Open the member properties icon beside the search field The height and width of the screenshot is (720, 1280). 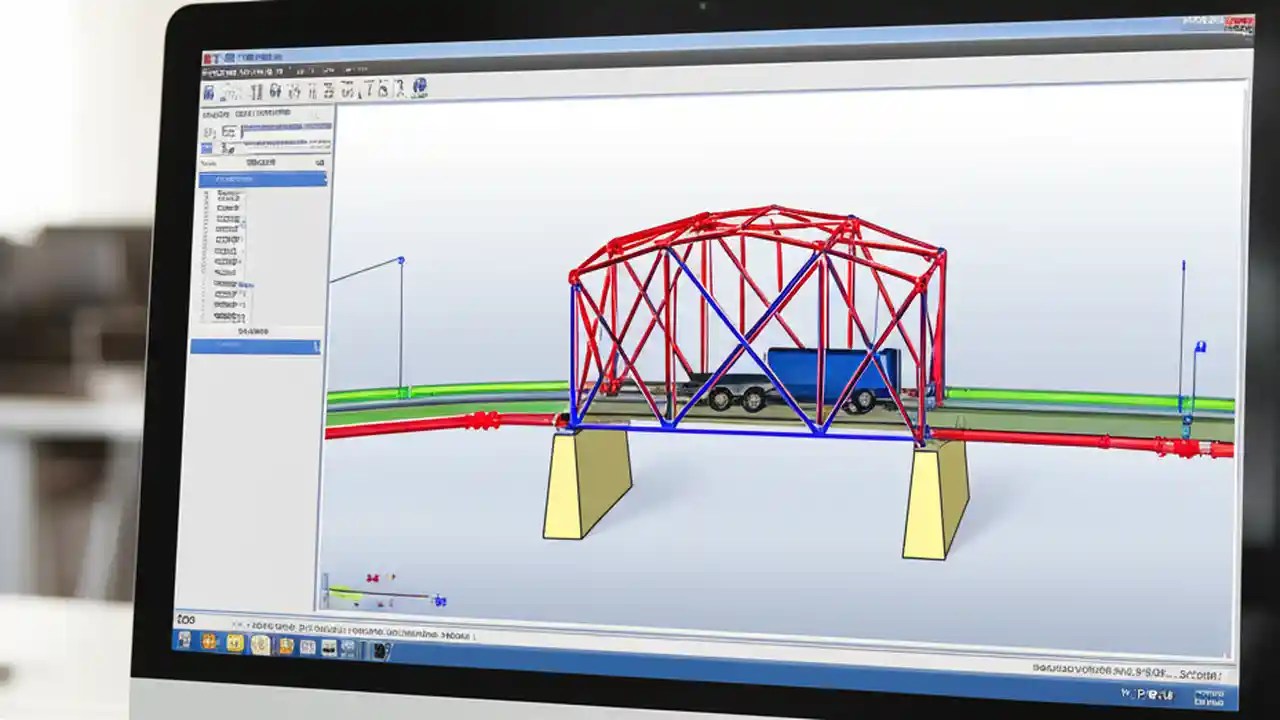(x=232, y=131)
